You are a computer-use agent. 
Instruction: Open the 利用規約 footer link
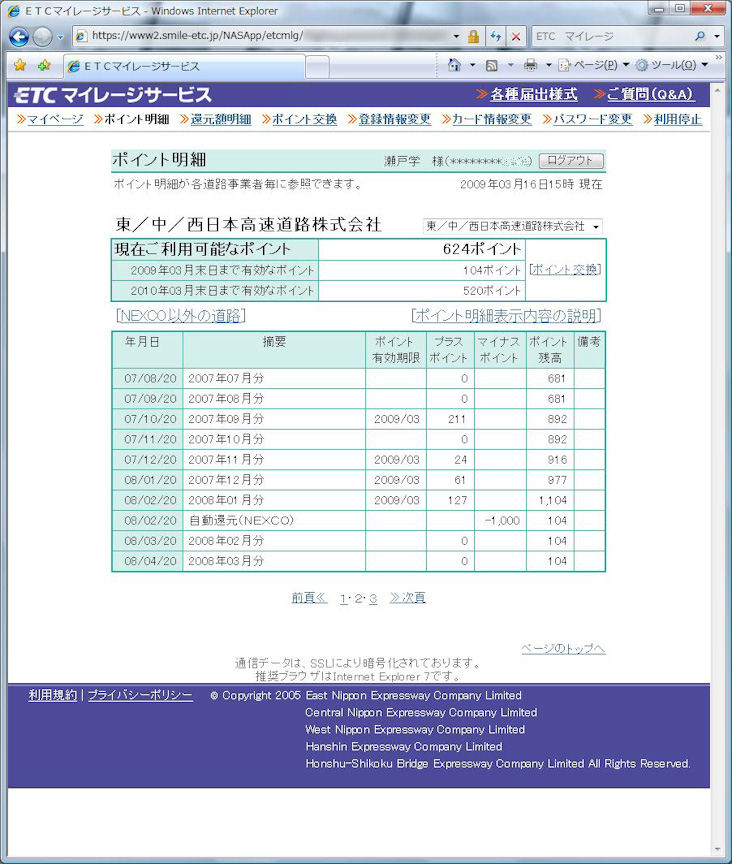pos(53,695)
